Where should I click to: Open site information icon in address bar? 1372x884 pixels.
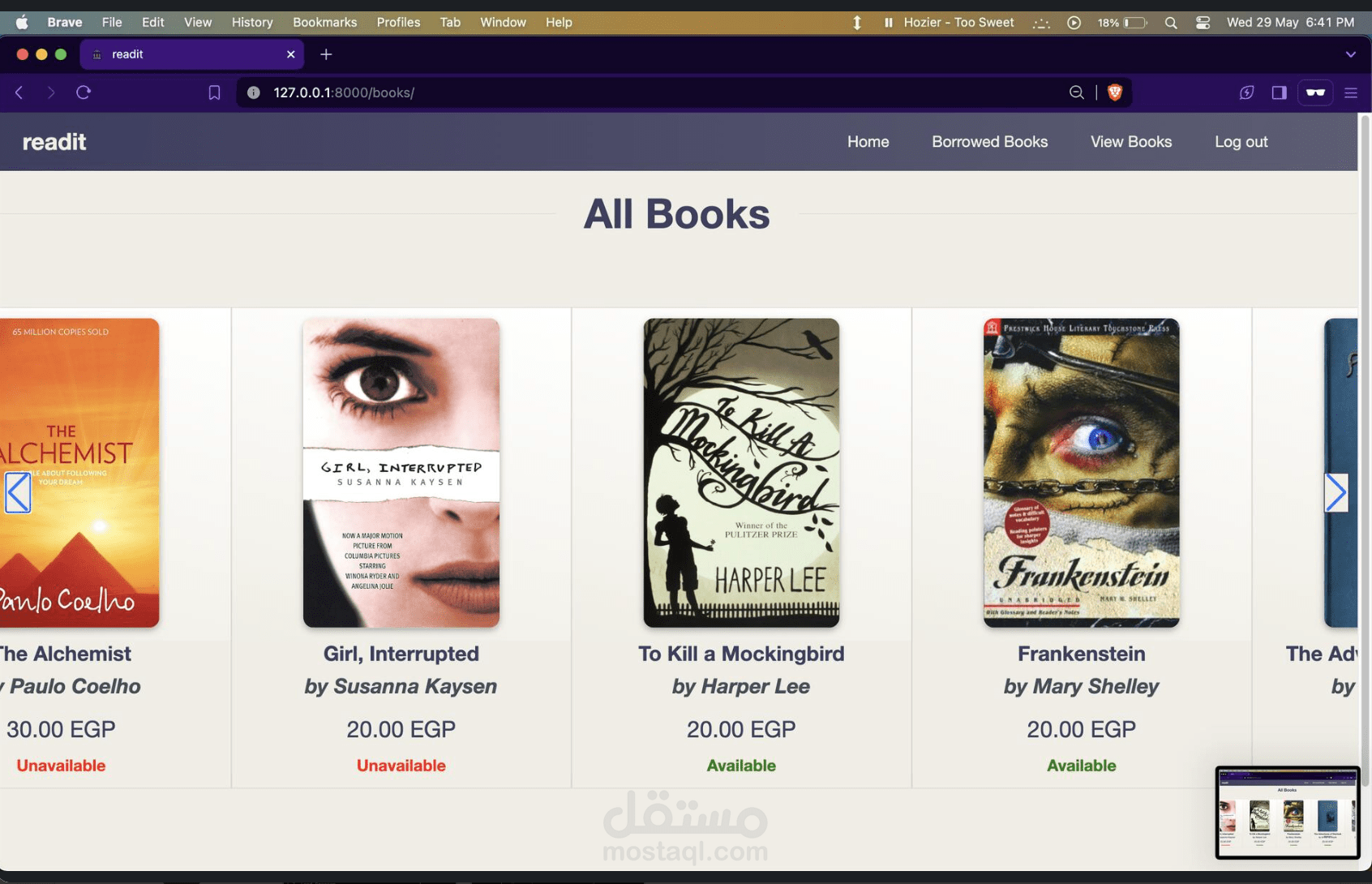point(254,92)
